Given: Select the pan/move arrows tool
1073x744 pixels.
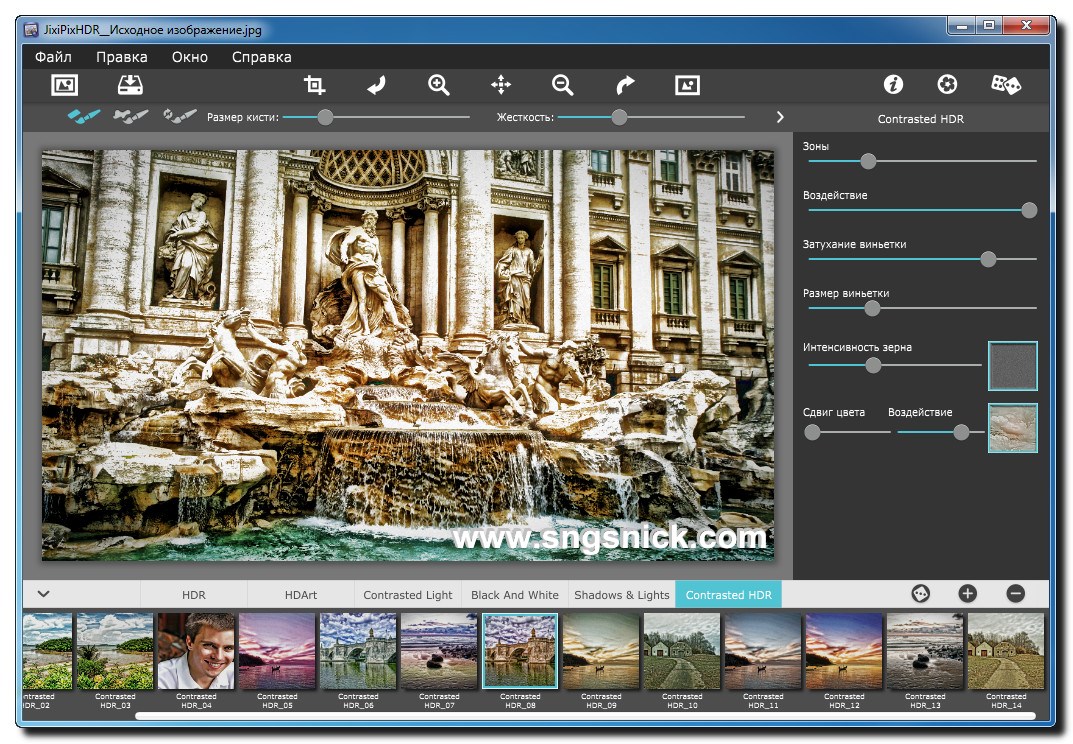Looking at the screenshot, I should (x=501, y=85).
